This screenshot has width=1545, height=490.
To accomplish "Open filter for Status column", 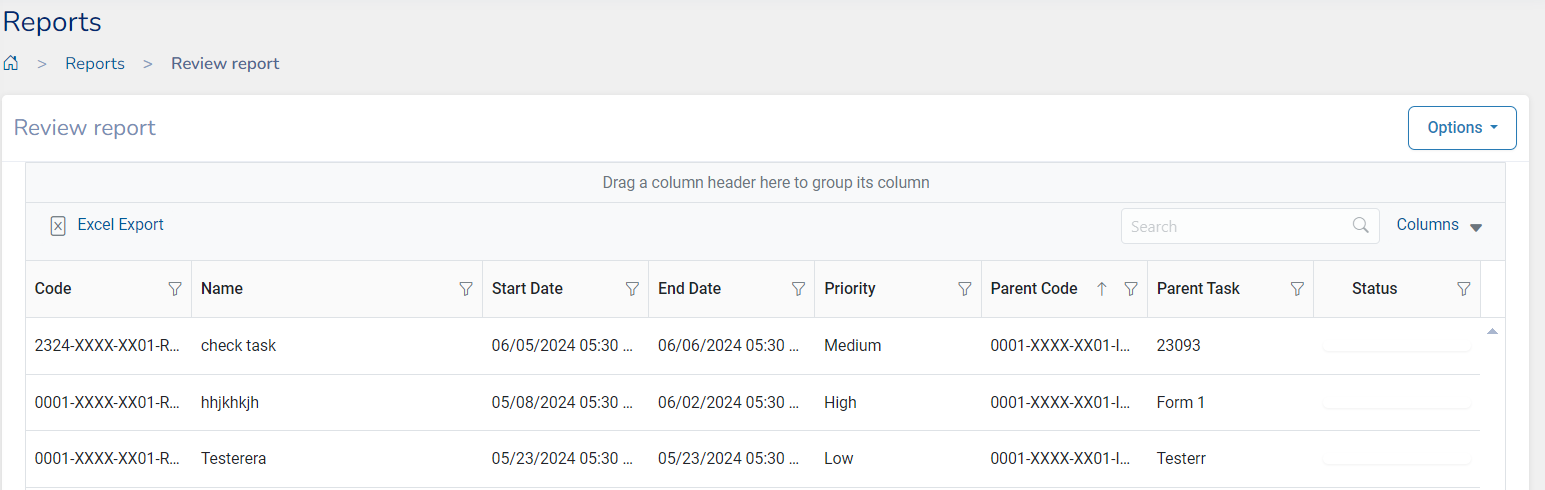I will point(1463,289).
